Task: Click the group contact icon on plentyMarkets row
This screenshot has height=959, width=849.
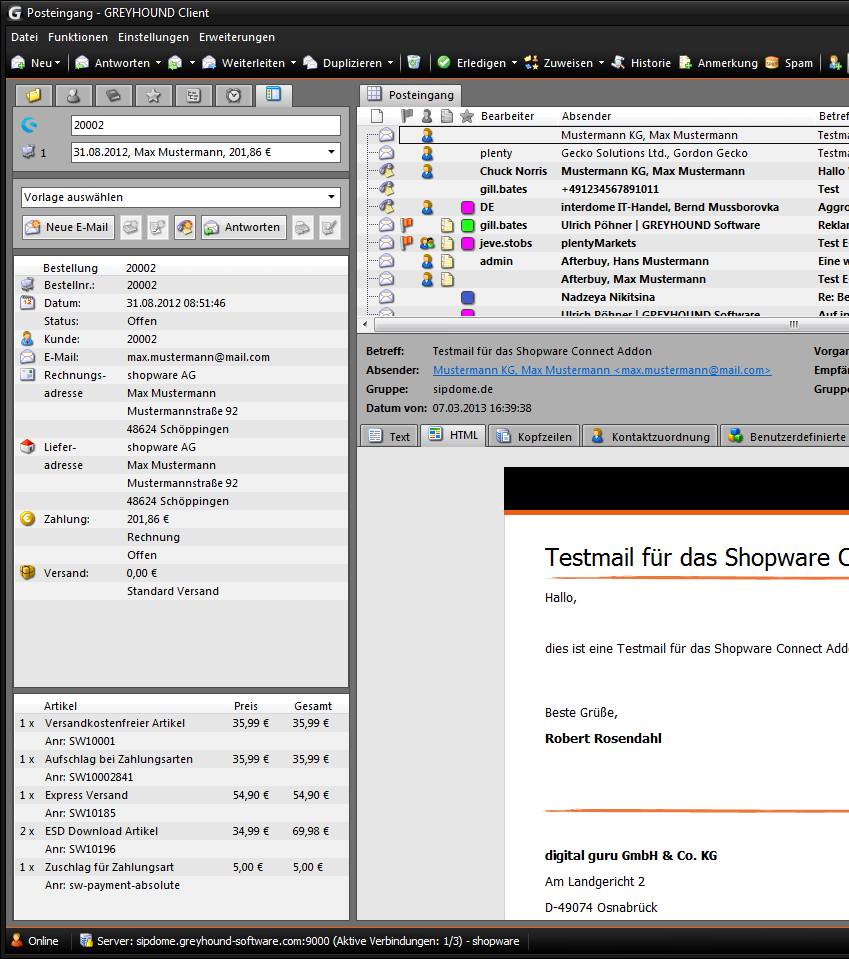Action: tap(427, 243)
